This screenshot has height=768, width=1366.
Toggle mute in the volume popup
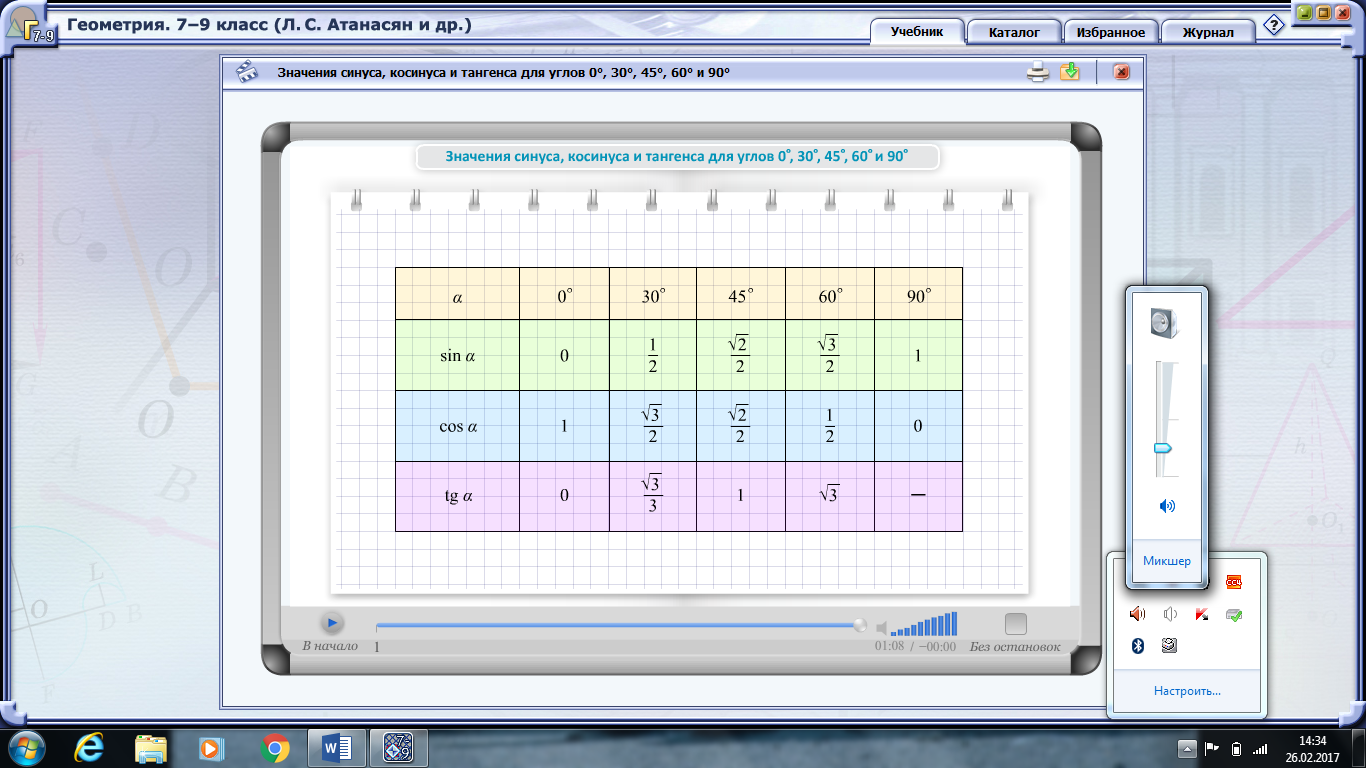coord(1167,506)
